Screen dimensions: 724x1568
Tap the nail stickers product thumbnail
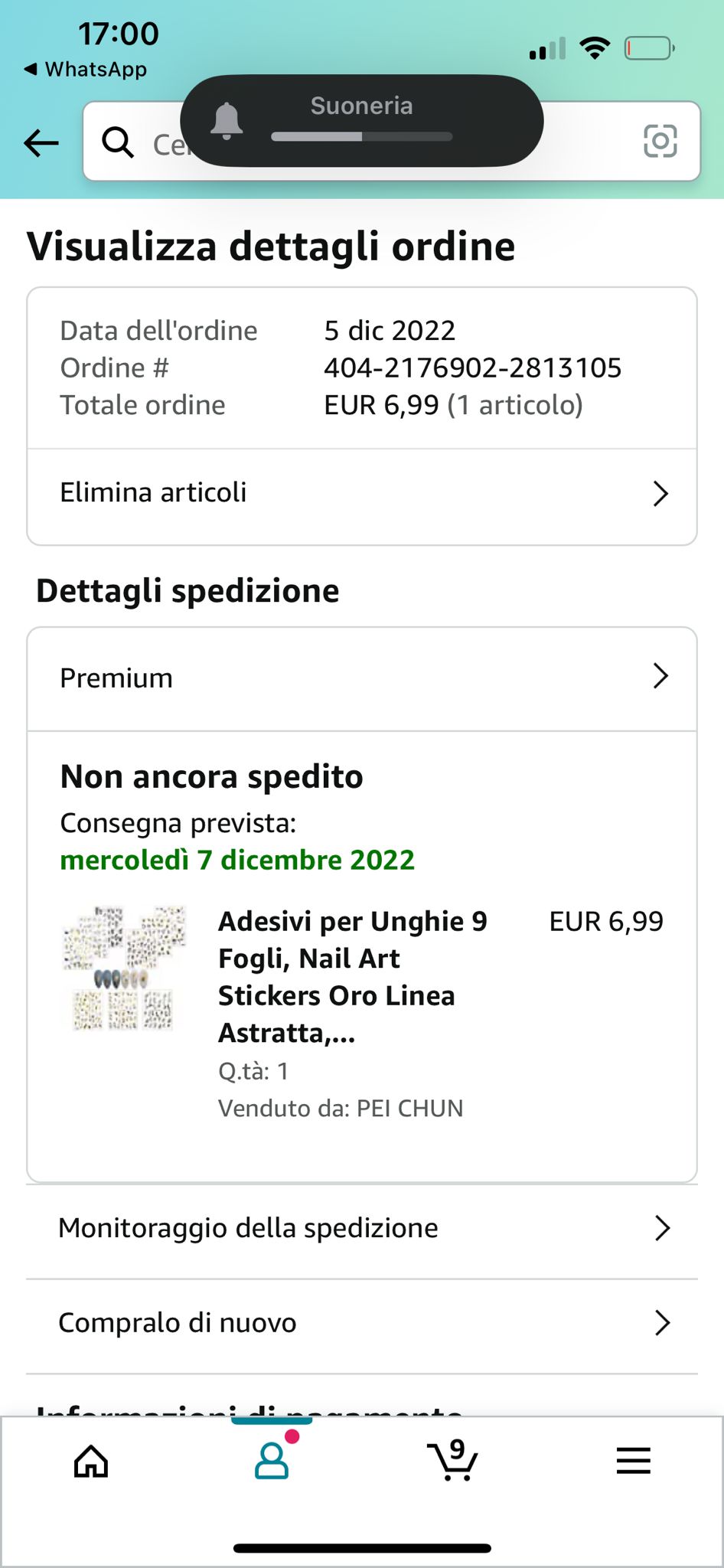click(x=125, y=969)
